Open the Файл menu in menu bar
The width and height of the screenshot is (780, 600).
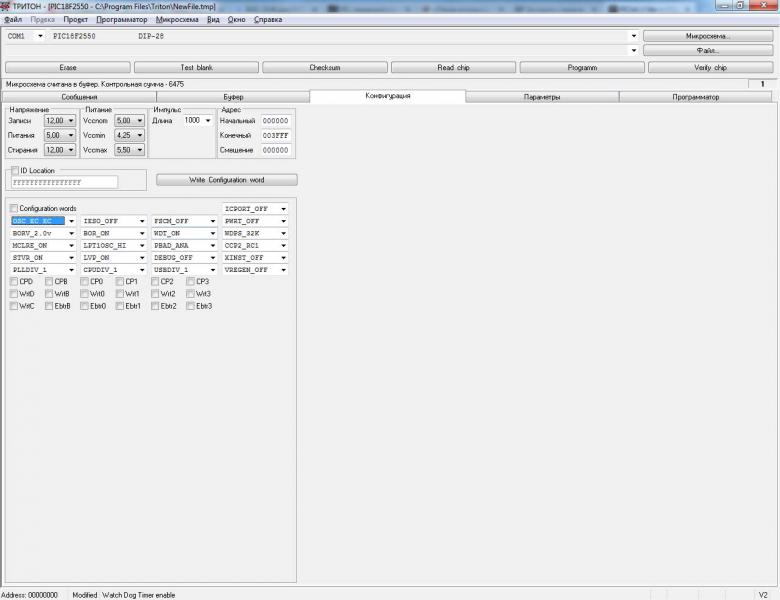tap(13, 19)
